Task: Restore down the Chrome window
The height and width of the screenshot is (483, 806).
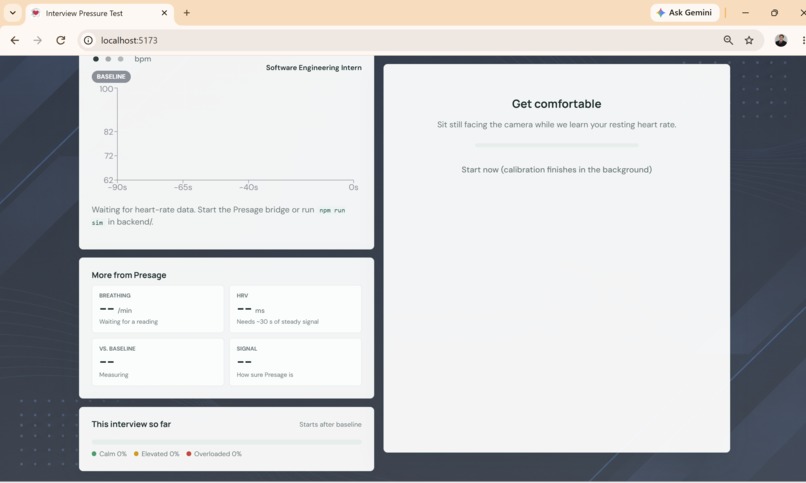Action: (x=774, y=13)
